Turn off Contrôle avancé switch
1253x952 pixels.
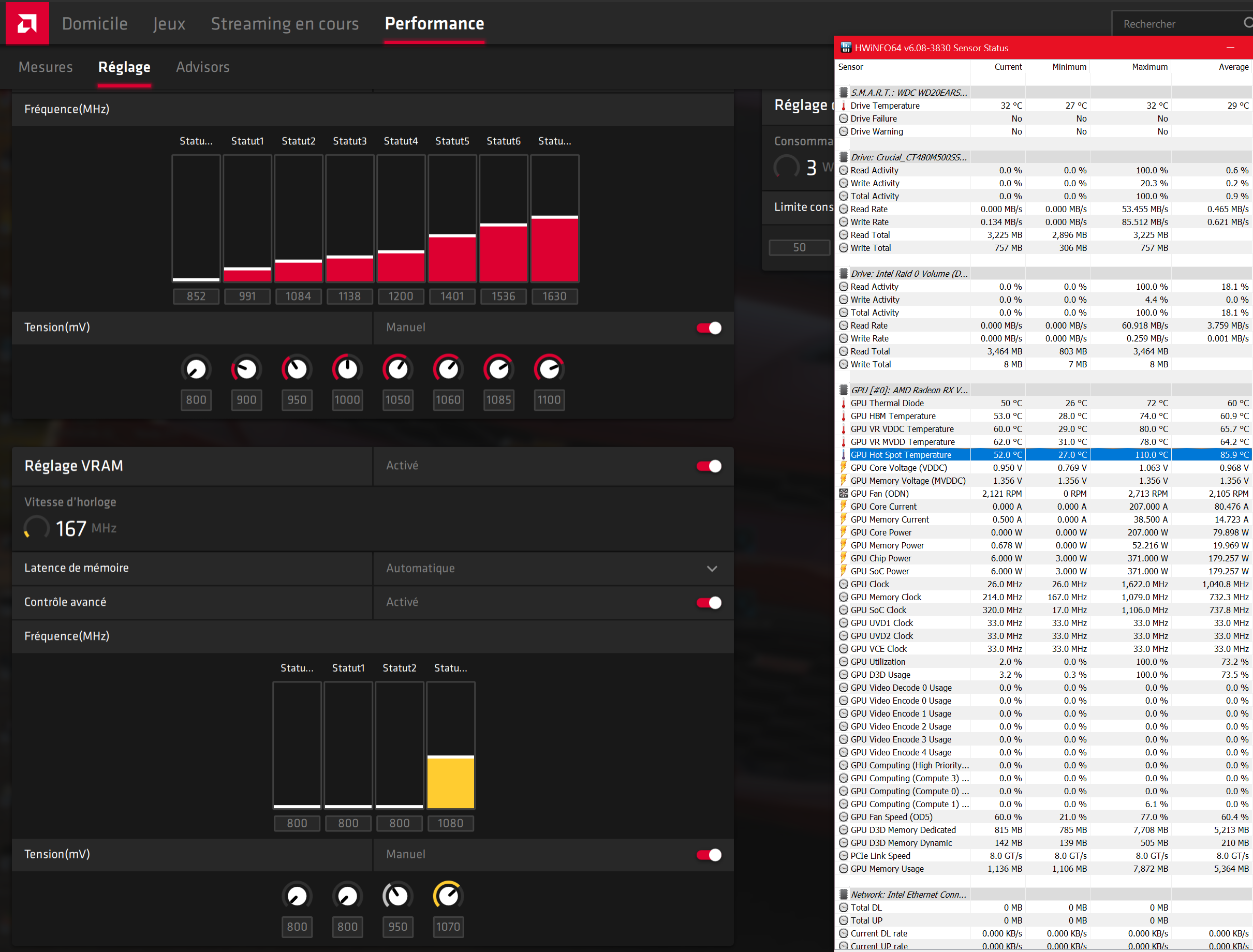[709, 602]
